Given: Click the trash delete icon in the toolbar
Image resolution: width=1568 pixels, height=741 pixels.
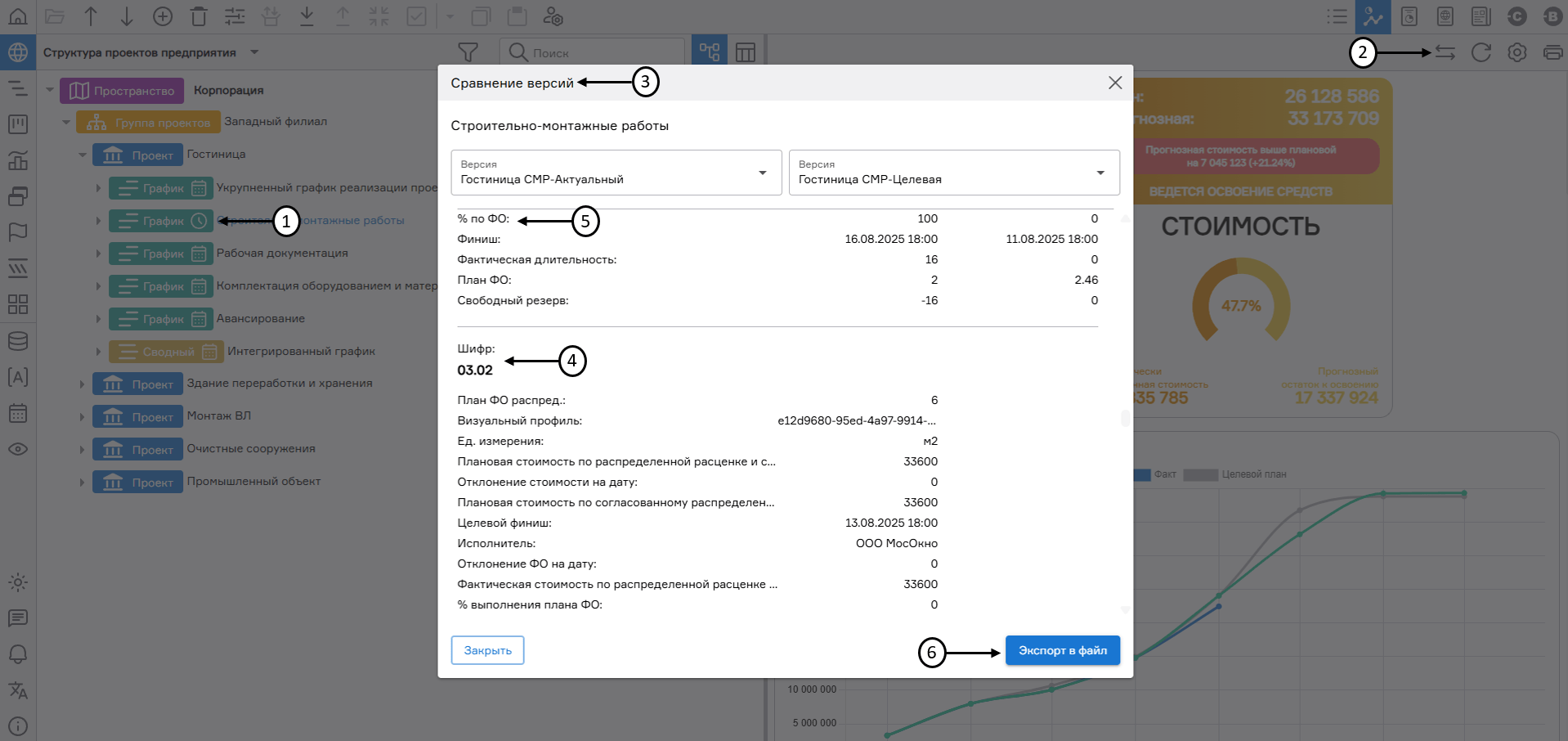Looking at the screenshot, I should pos(199,16).
